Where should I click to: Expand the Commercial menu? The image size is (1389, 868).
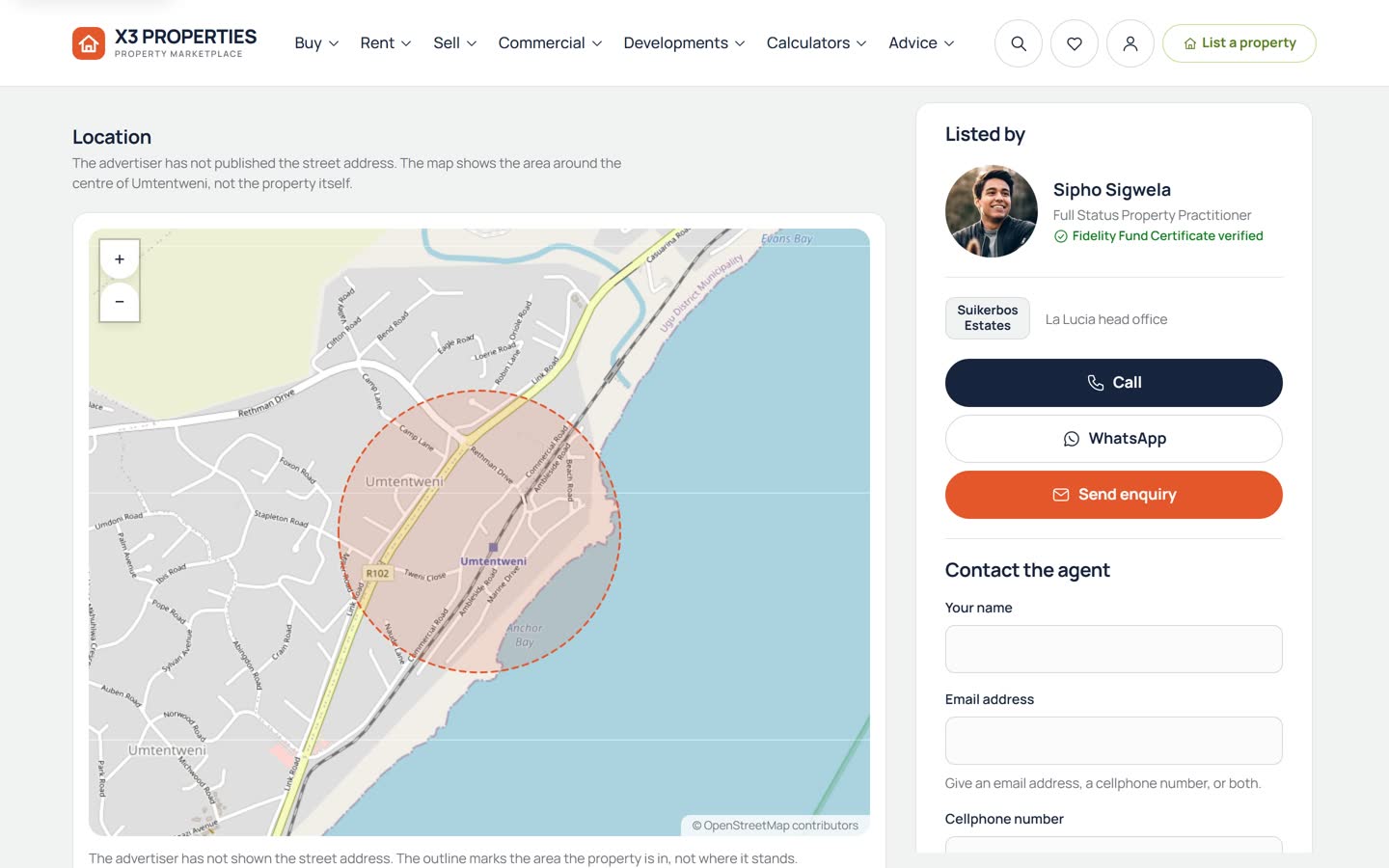[x=551, y=43]
